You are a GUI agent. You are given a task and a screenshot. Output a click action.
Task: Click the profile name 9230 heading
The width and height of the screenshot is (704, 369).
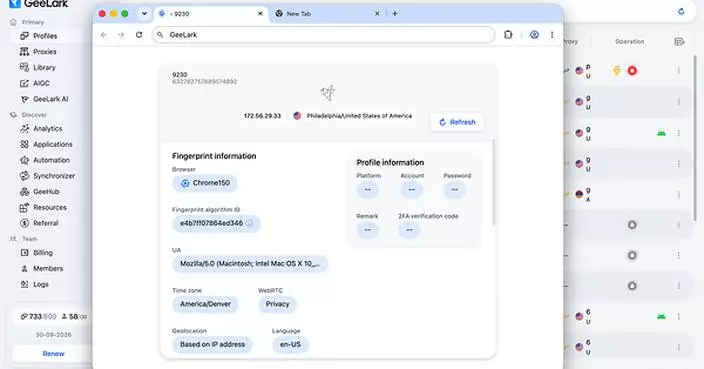[x=180, y=75]
